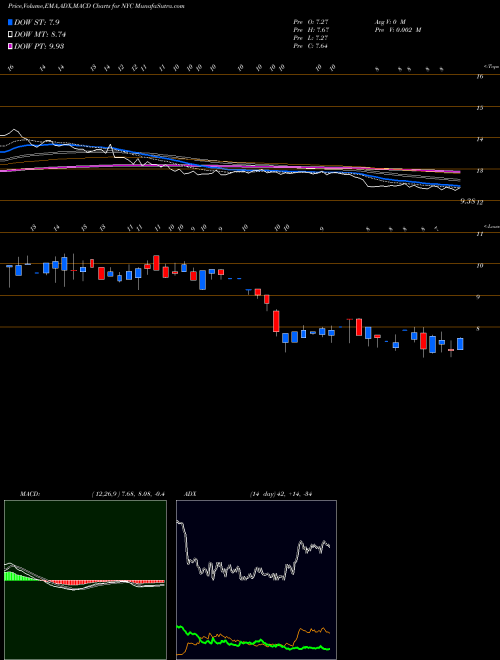
Task: Open the dark blue ADX indicator chart
Action: (x=256, y=580)
